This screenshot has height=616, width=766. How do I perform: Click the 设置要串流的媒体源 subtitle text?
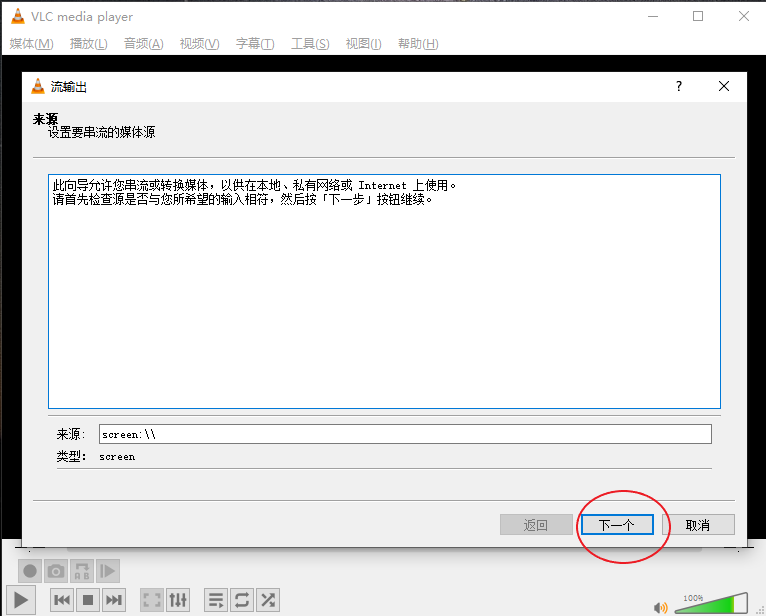(x=102, y=132)
